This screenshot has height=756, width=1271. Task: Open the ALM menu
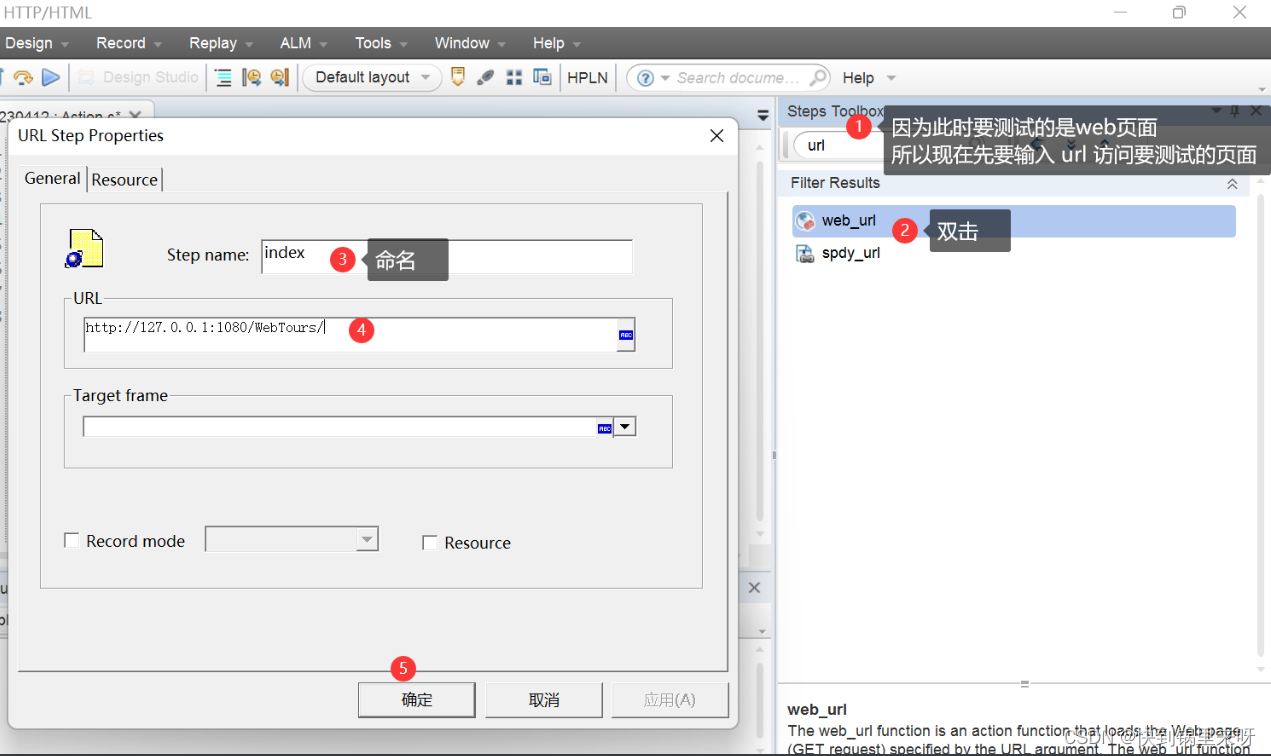pyautogui.click(x=304, y=43)
